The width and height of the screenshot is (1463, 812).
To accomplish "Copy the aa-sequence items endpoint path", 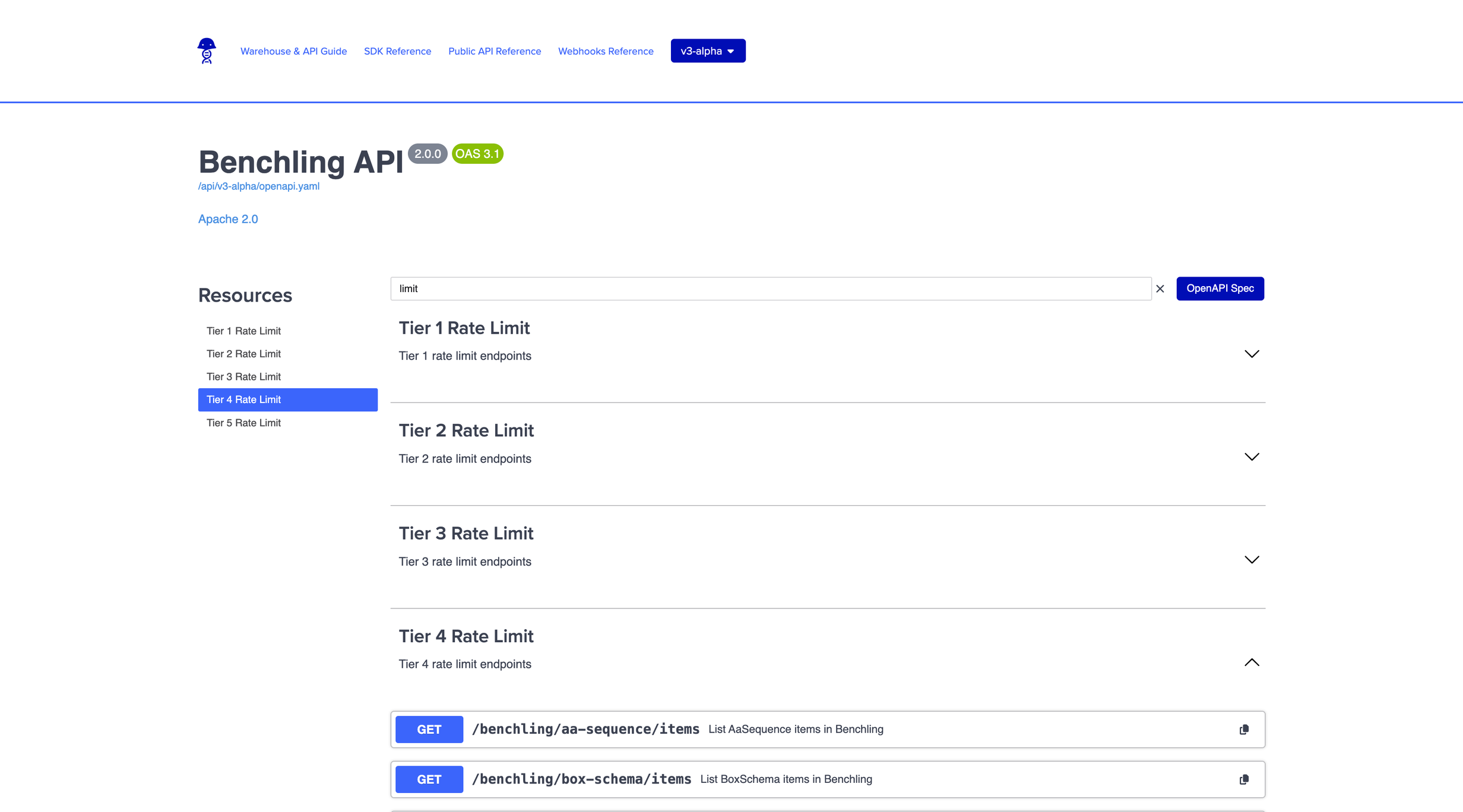I will [x=1244, y=729].
